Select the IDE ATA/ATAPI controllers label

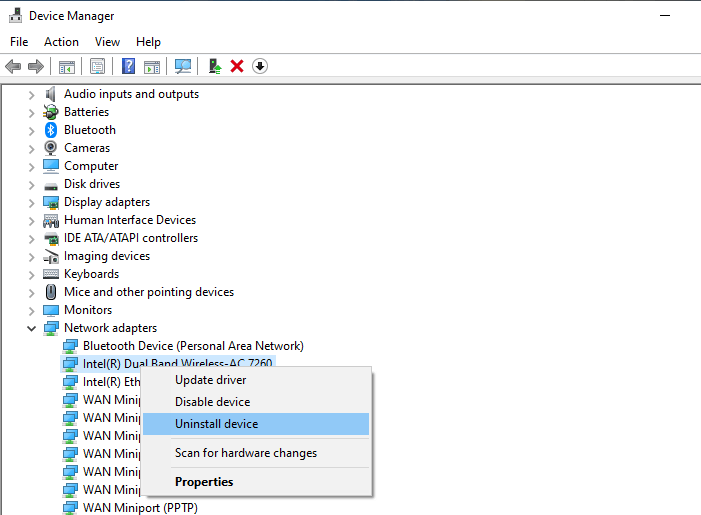coord(131,238)
